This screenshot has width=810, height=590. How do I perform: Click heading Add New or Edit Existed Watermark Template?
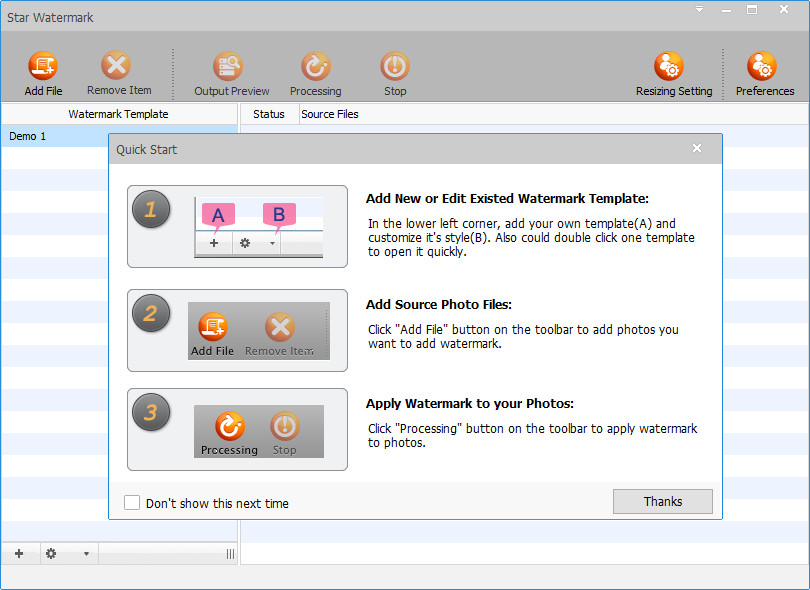[x=507, y=199]
